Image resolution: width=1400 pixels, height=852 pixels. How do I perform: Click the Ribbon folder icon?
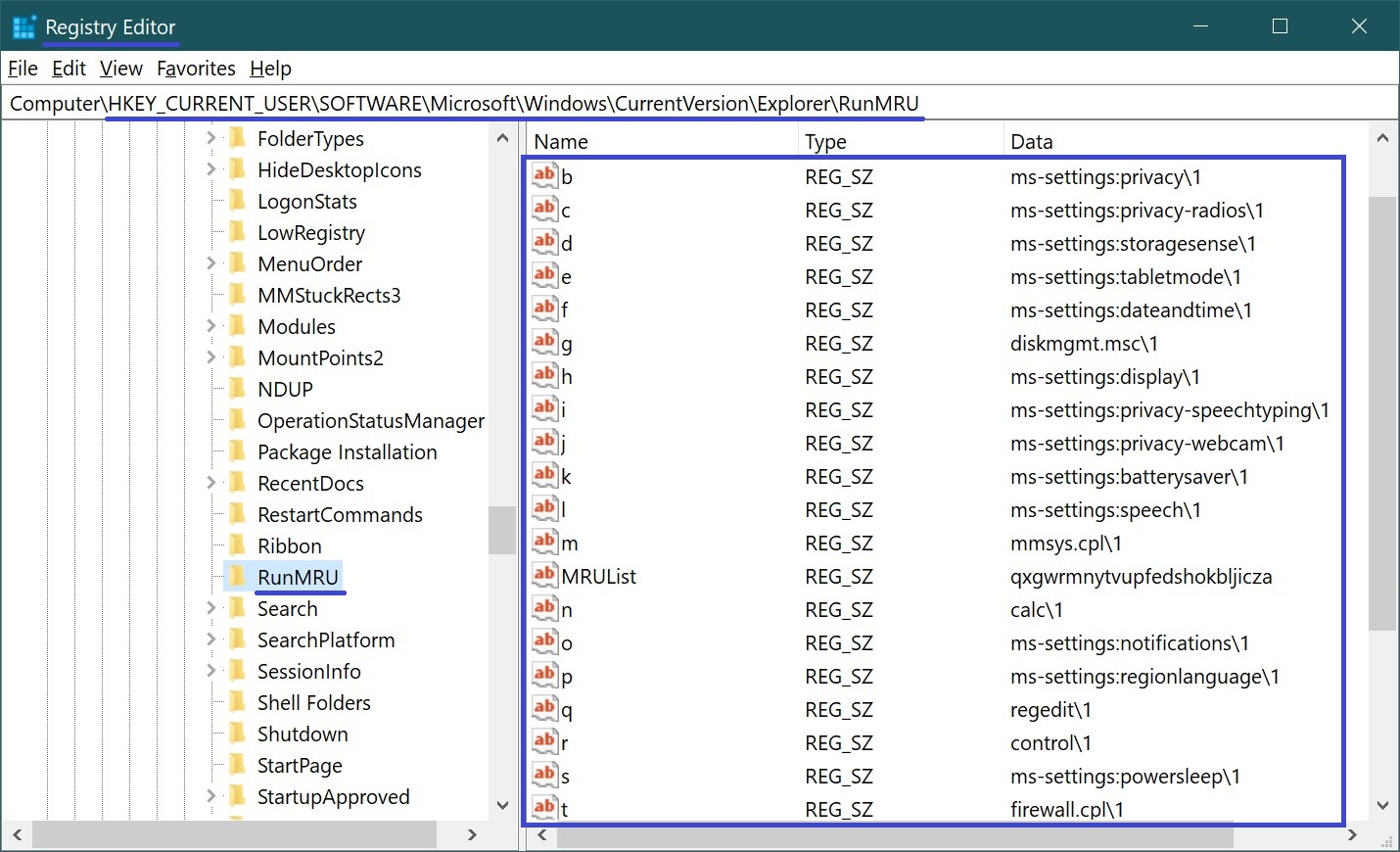pyautogui.click(x=237, y=545)
